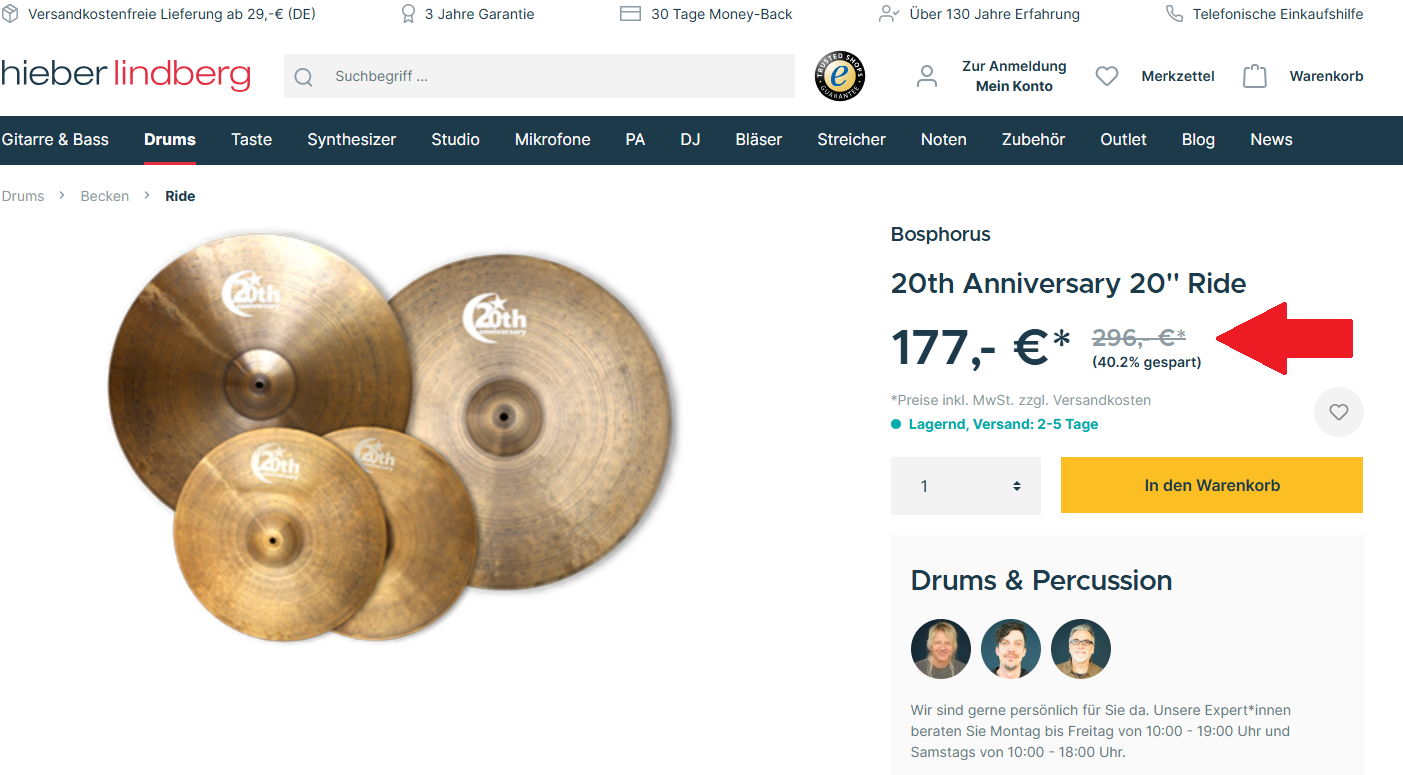This screenshot has height=775, width=1403.
Task: Click In den Warenkorb button
Action: [x=1212, y=486]
